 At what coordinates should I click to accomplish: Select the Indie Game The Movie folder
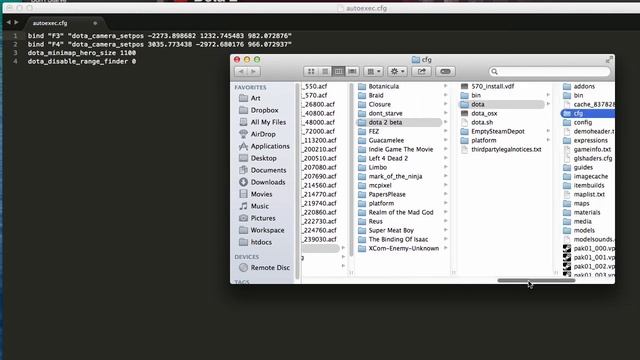click(402, 149)
